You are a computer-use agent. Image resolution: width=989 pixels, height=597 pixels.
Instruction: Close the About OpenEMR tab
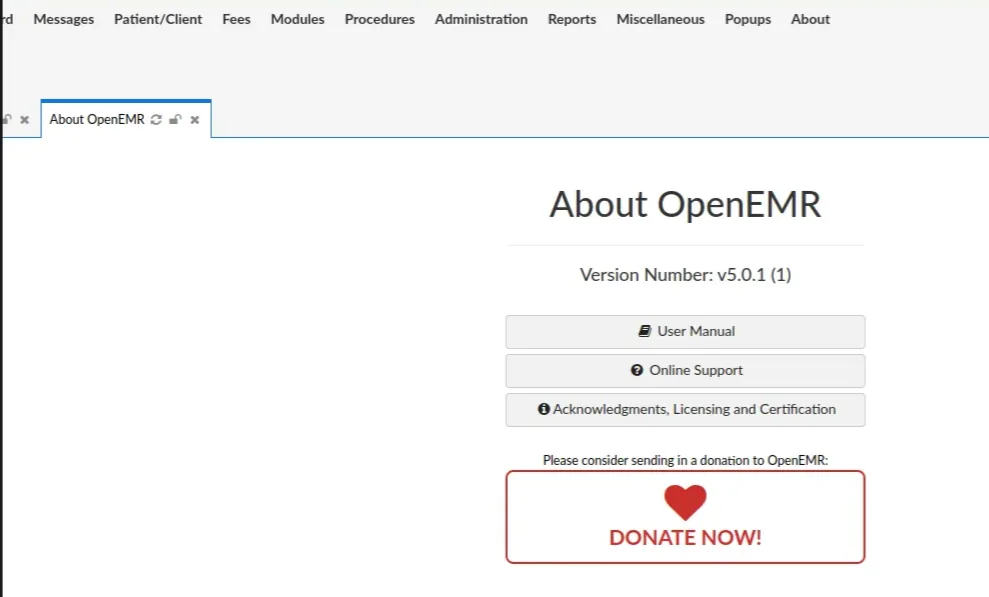(195, 120)
